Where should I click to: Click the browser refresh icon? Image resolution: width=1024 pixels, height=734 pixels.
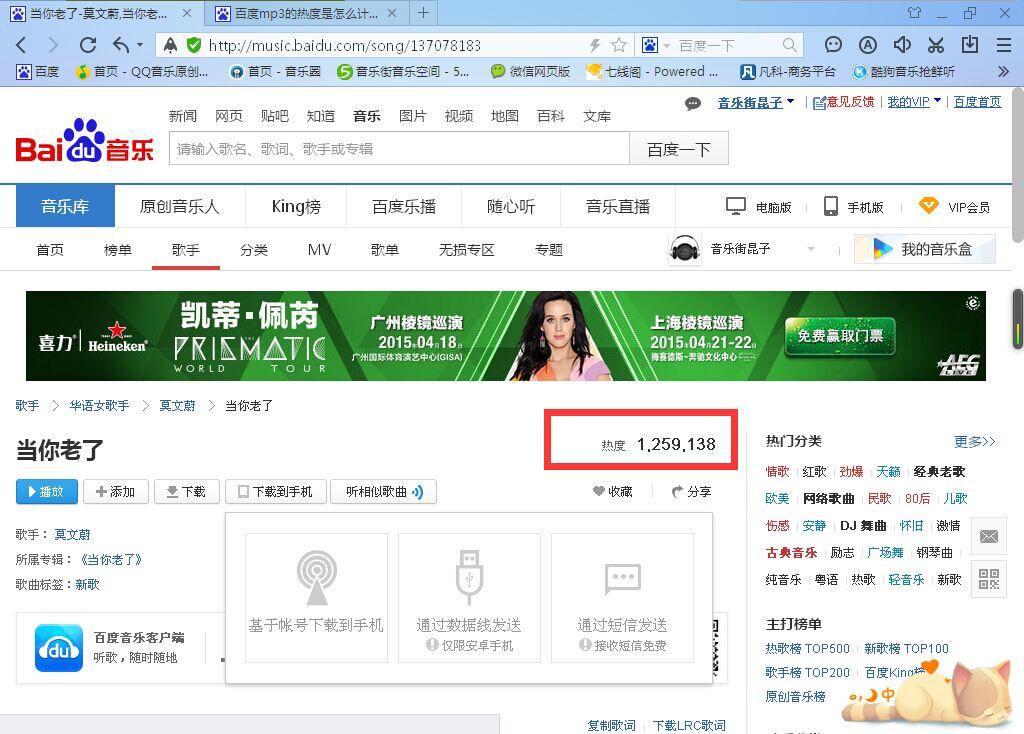(87, 45)
